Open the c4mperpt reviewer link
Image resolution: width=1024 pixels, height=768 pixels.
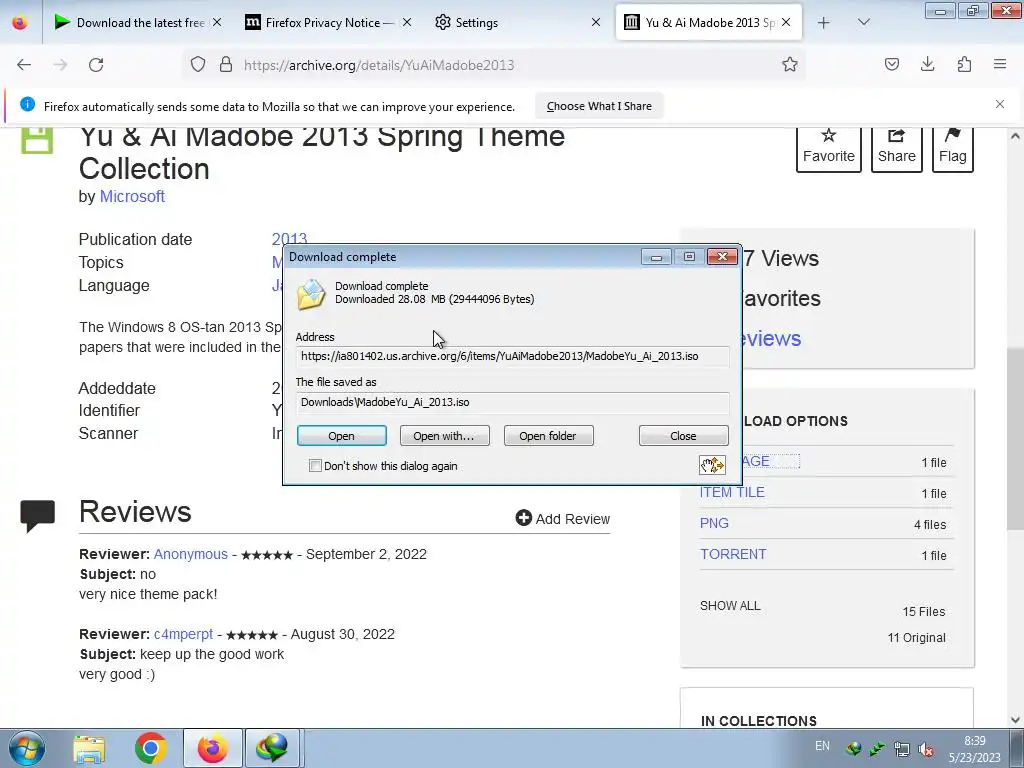184,634
